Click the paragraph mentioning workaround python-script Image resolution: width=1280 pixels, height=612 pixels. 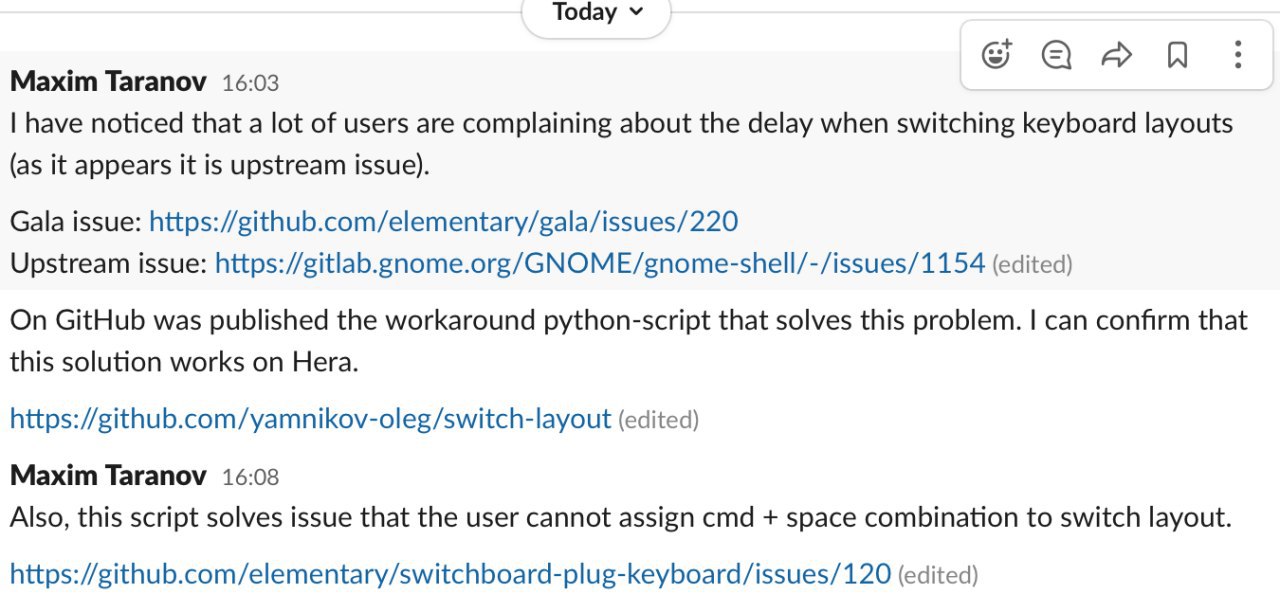point(628,340)
